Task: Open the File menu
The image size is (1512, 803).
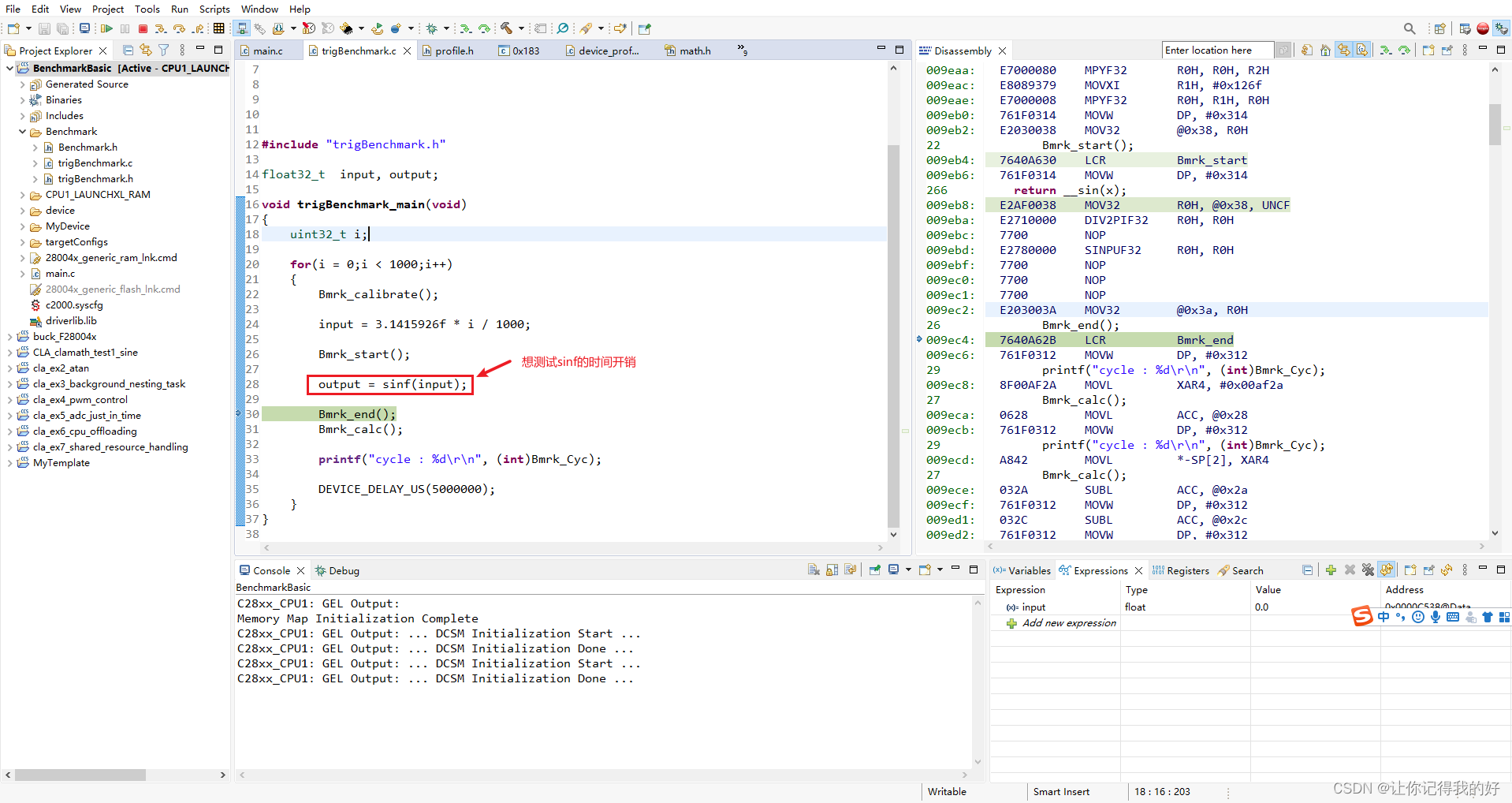Action: click(13, 9)
